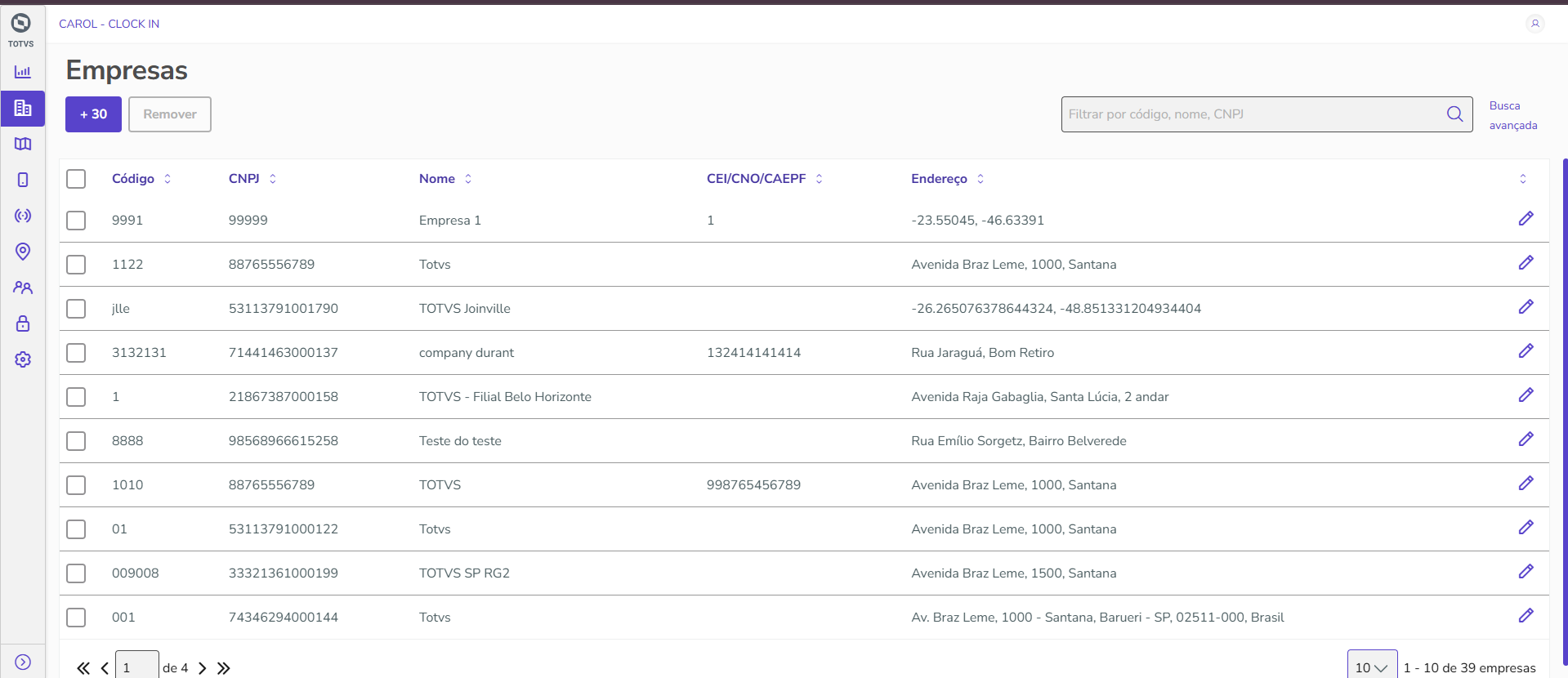
Task: Edit the Empresa 1 row with pencil icon
Action: click(1526, 219)
